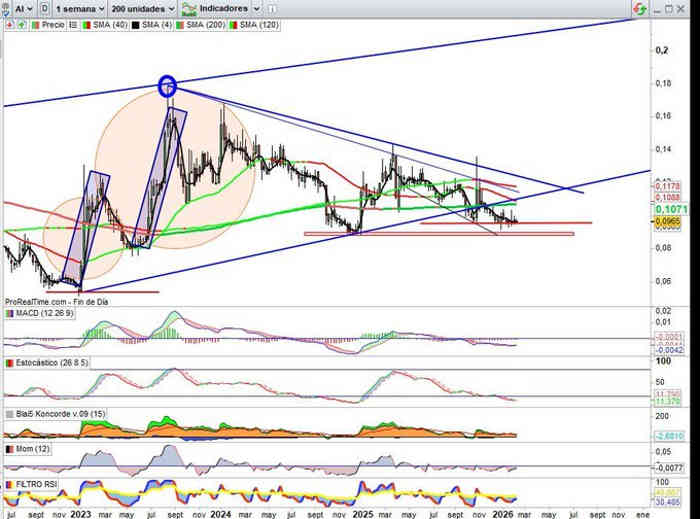Expand the AI ticker dropdown
The height and width of the screenshot is (519, 700).
tap(20, 7)
